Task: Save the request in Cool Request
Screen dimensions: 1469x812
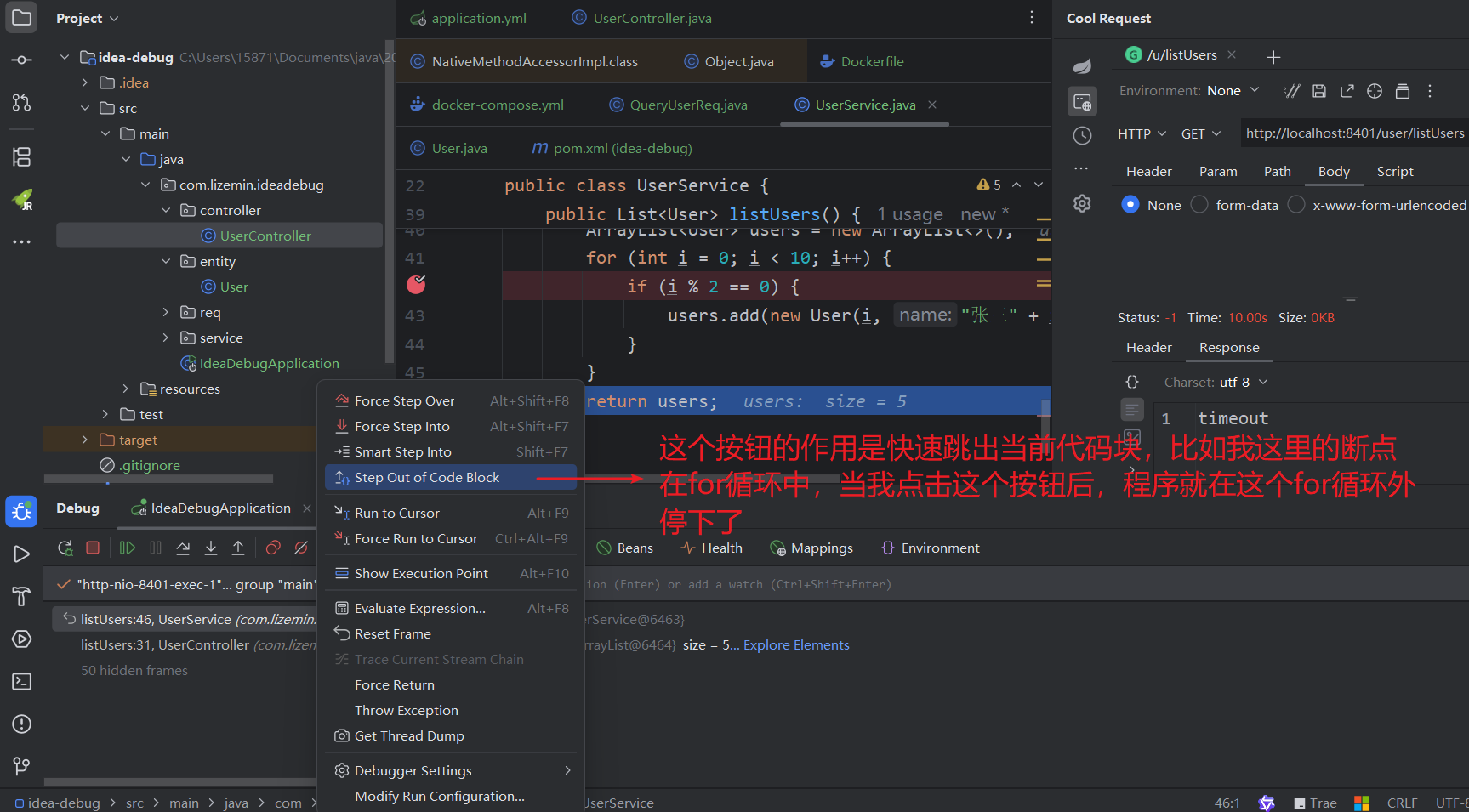Action: click(1319, 91)
